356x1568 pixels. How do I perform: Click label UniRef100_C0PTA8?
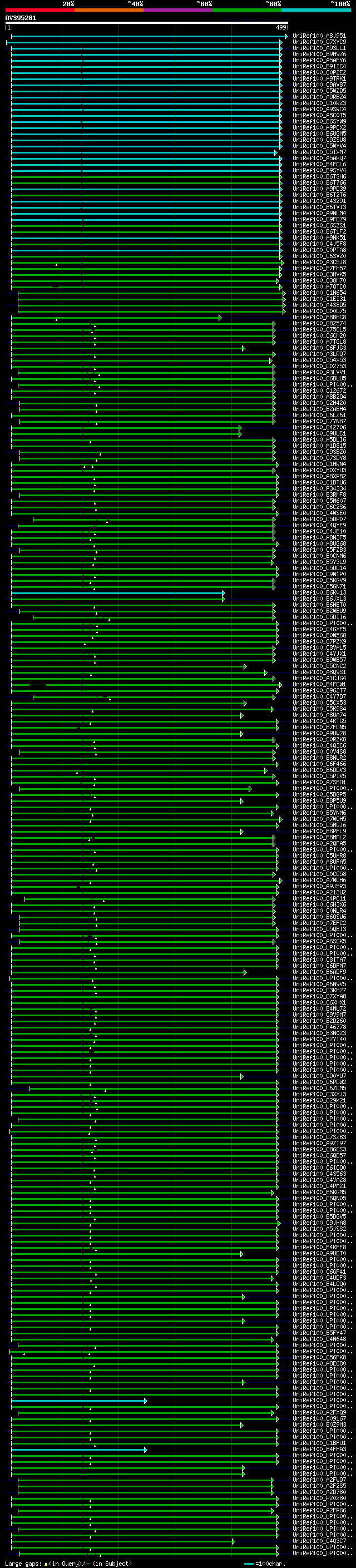point(319,250)
